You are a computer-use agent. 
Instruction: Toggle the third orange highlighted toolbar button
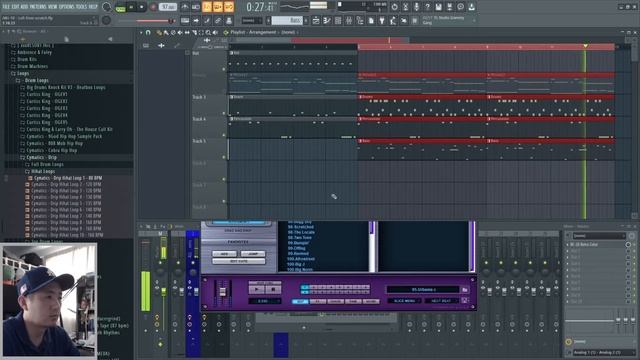(229, 7)
